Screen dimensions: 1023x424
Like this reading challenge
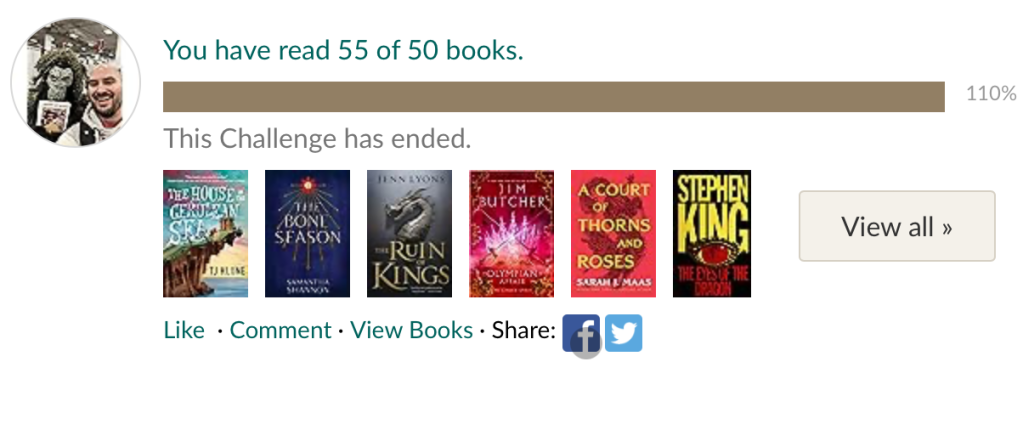point(184,331)
